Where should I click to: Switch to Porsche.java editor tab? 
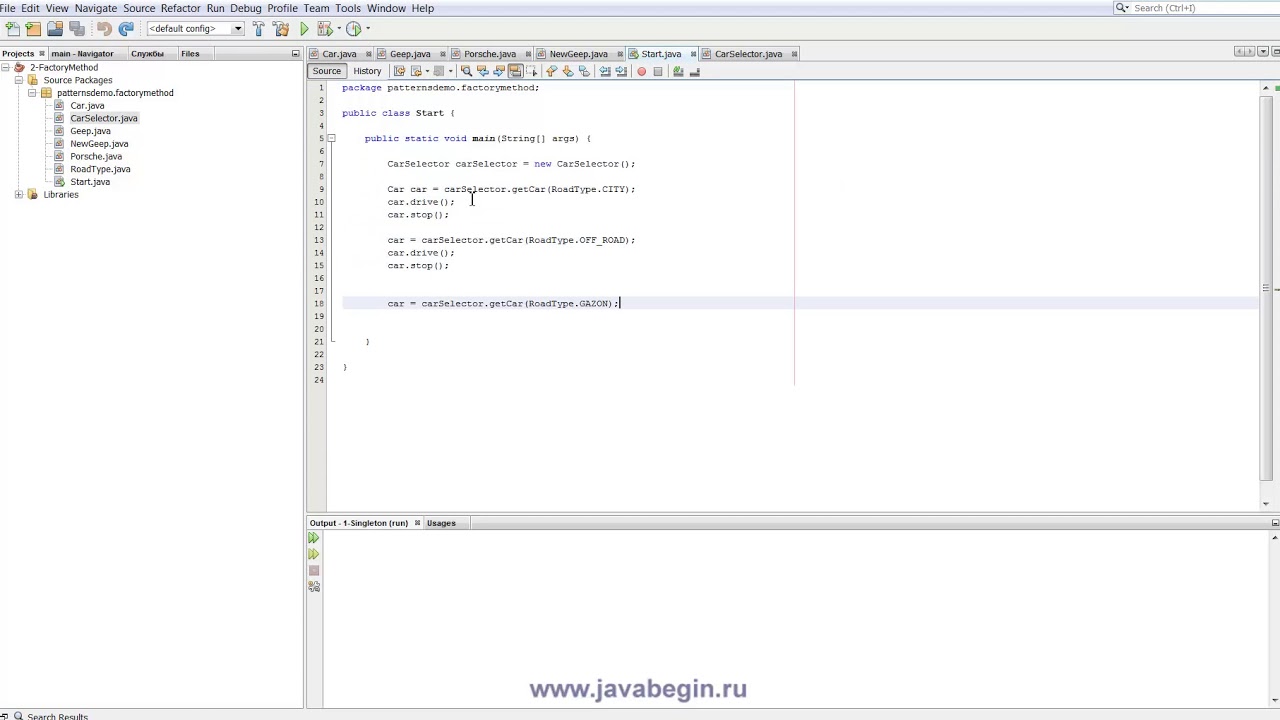490,54
